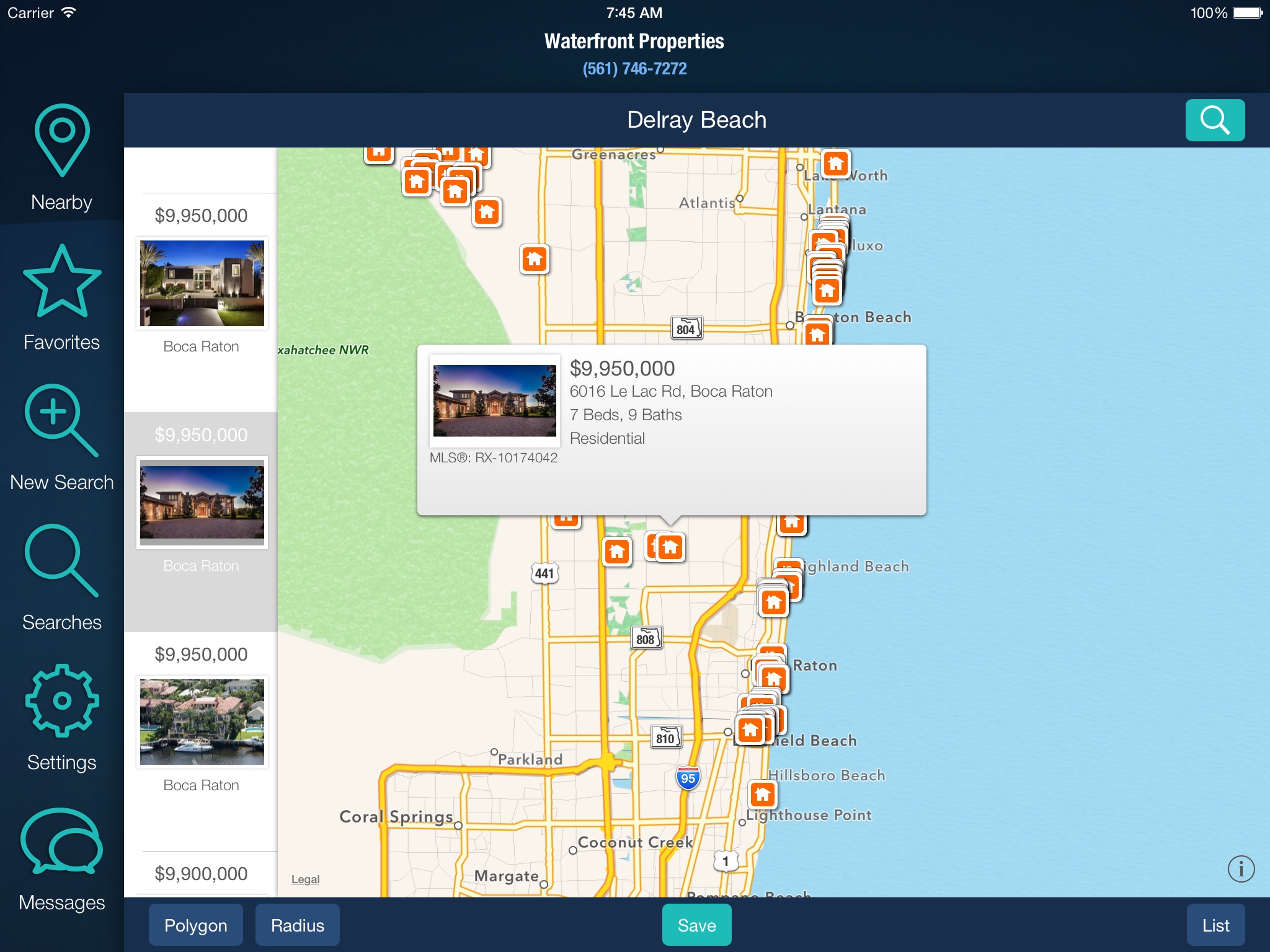This screenshot has width=1270, height=952.
Task: Tap the map info icon
Action: tap(1240, 869)
